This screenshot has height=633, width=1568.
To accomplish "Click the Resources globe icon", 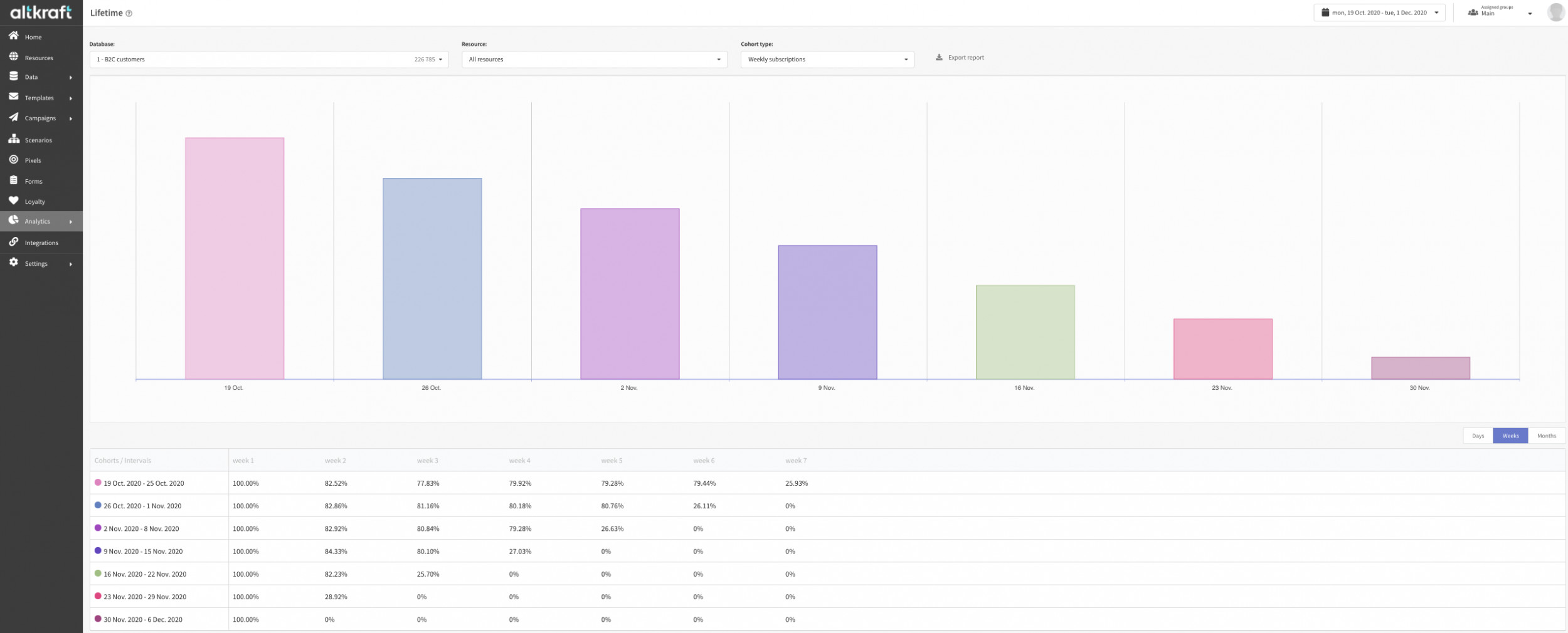I will 13,57.
